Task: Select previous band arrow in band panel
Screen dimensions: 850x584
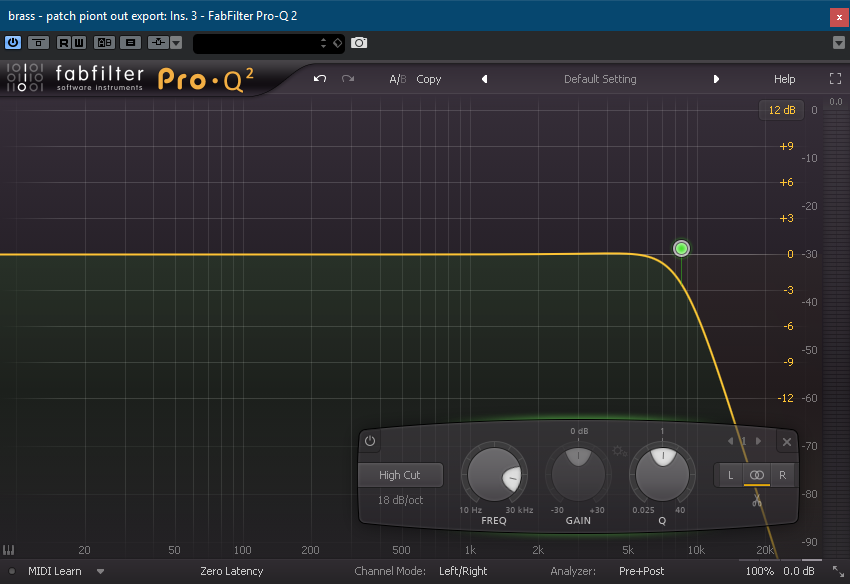Action: pyautogui.click(x=730, y=441)
